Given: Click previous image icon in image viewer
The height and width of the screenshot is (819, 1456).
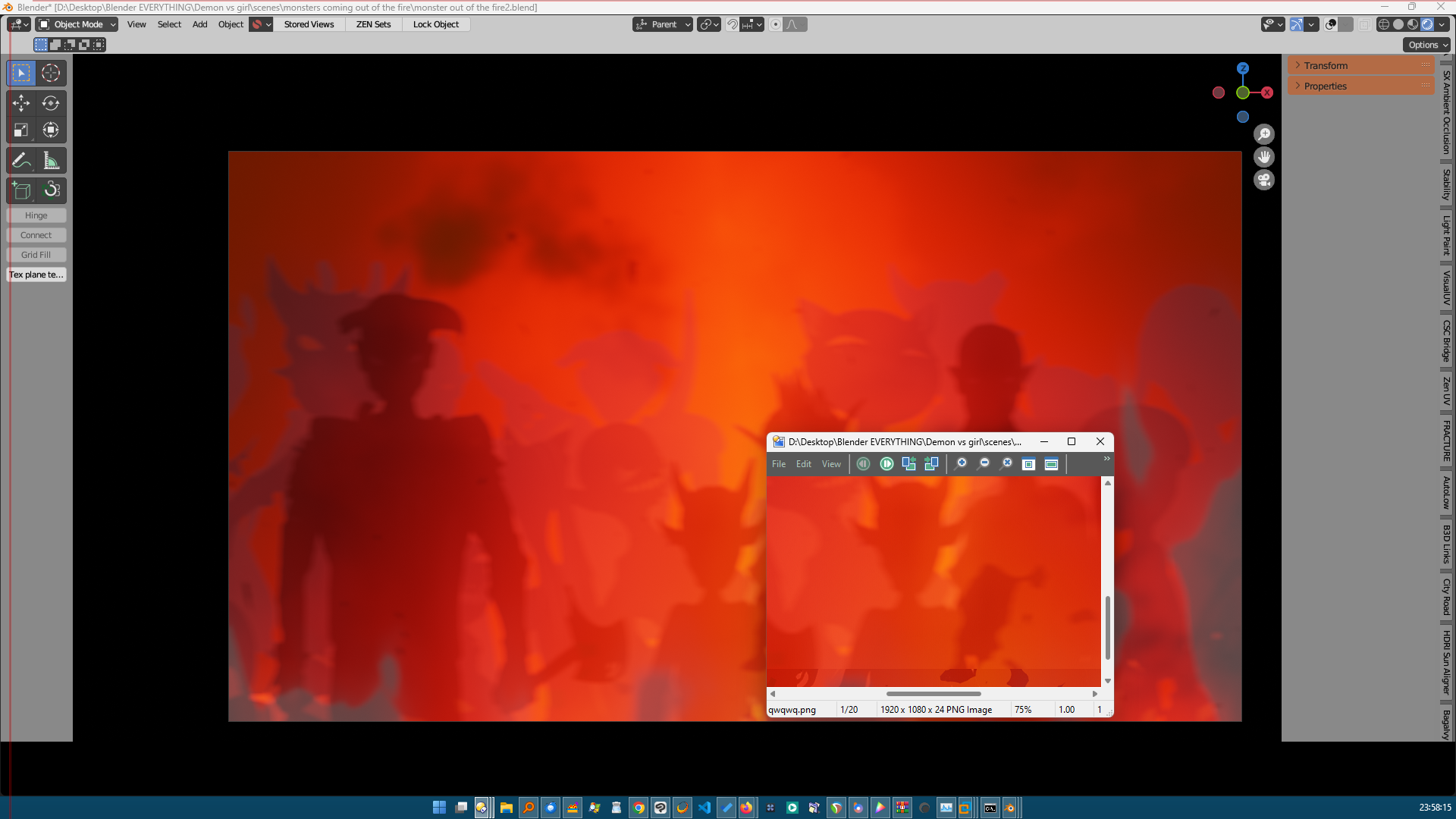Looking at the screenshot, I should click(x=863, y=463).
